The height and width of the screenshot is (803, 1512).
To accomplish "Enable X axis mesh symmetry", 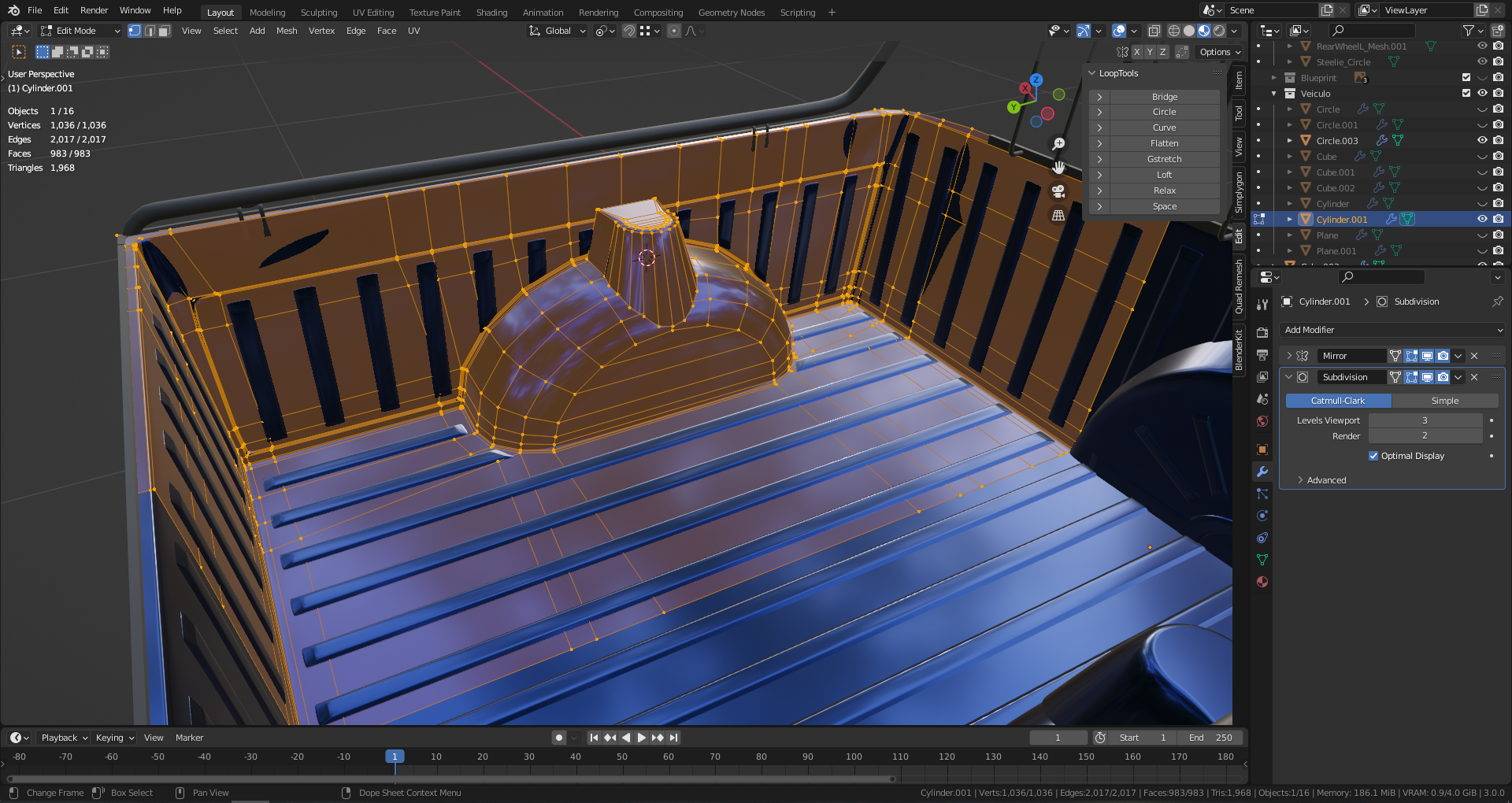I will point(1136,52).
